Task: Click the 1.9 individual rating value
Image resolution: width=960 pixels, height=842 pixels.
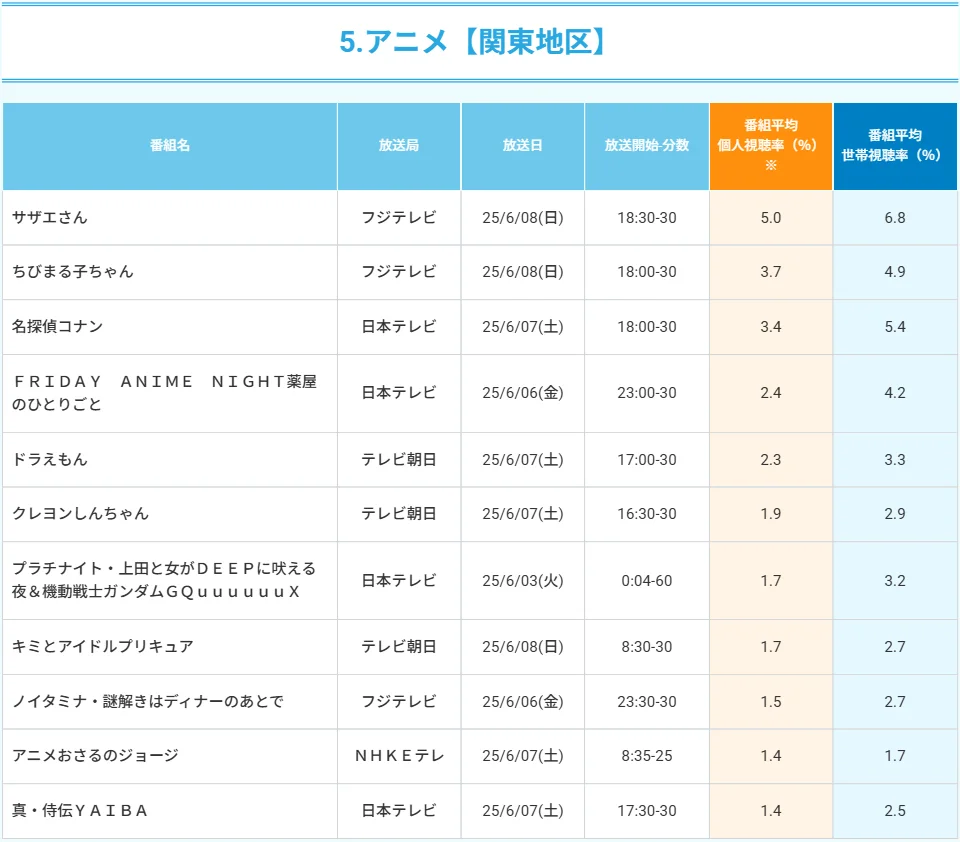Action: pyautogui.click(x=770, y=513)
